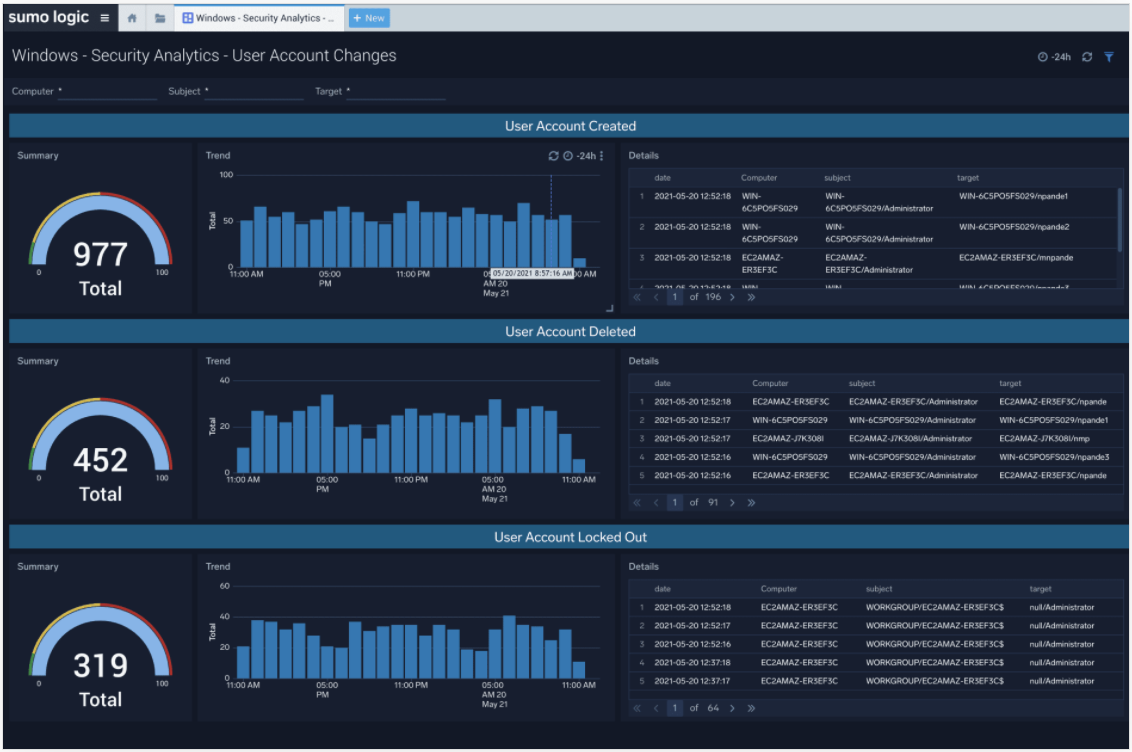Go to next page in Locked Out Details
Image resolution: width=1132 pixels, height=752 pixels.
[x=732, y=709]
